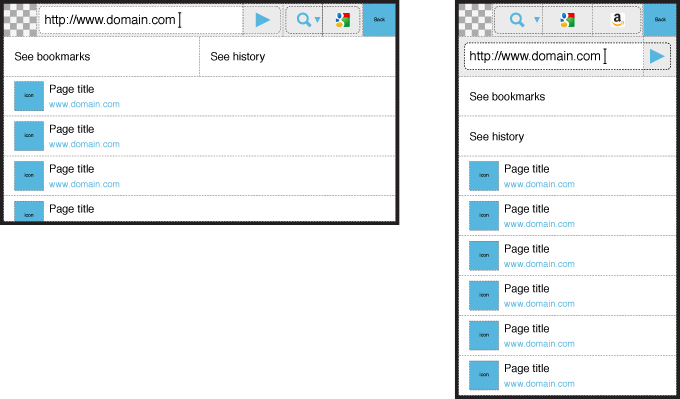Click fourth row's blue icon thumbnail, portrait mockup

[484, 295]
